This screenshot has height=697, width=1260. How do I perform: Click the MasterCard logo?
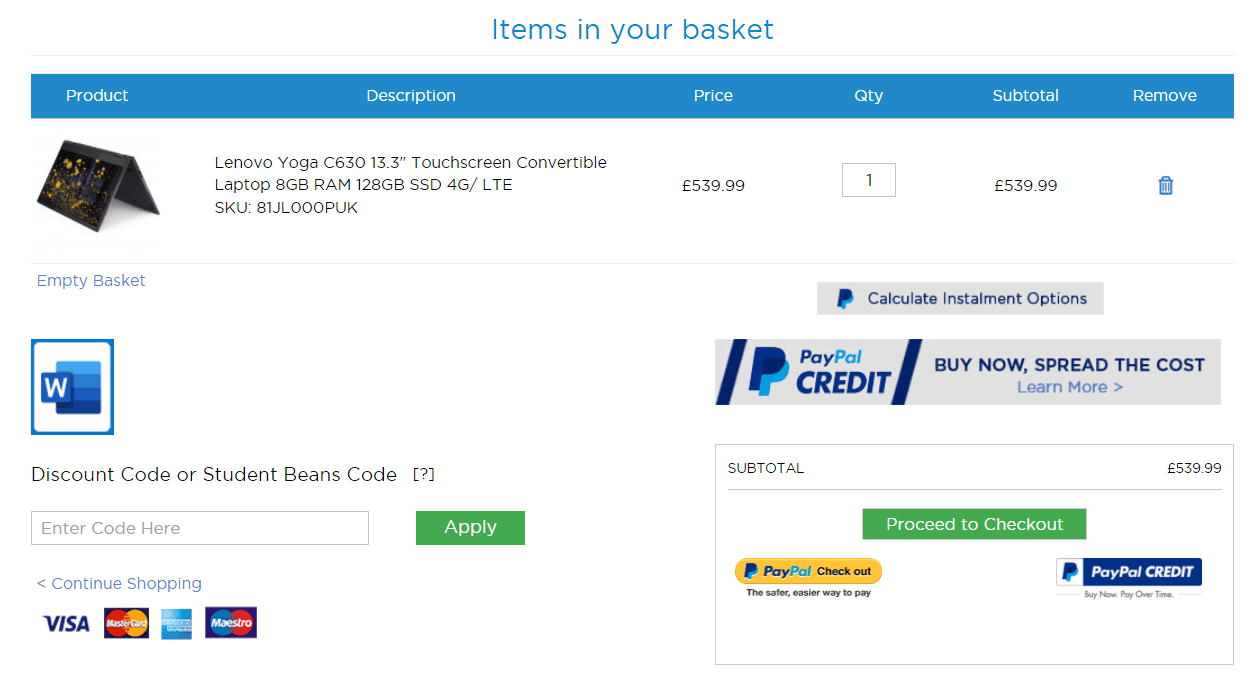126,623
